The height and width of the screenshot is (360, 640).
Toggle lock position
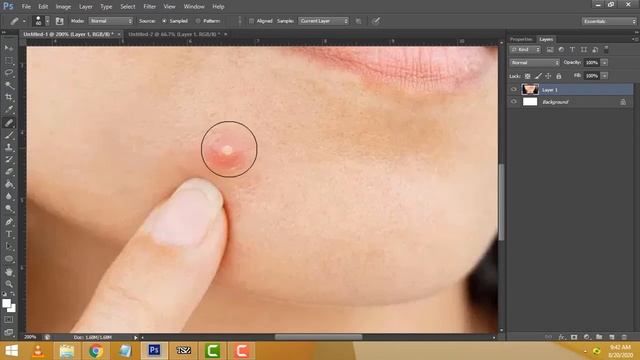(x=548, y=76)
